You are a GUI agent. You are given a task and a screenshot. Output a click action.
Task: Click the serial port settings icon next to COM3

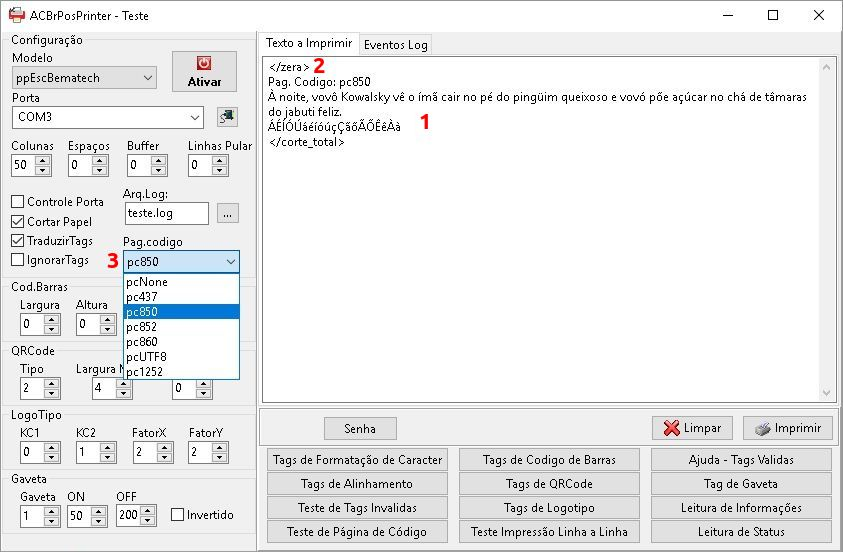227,117
